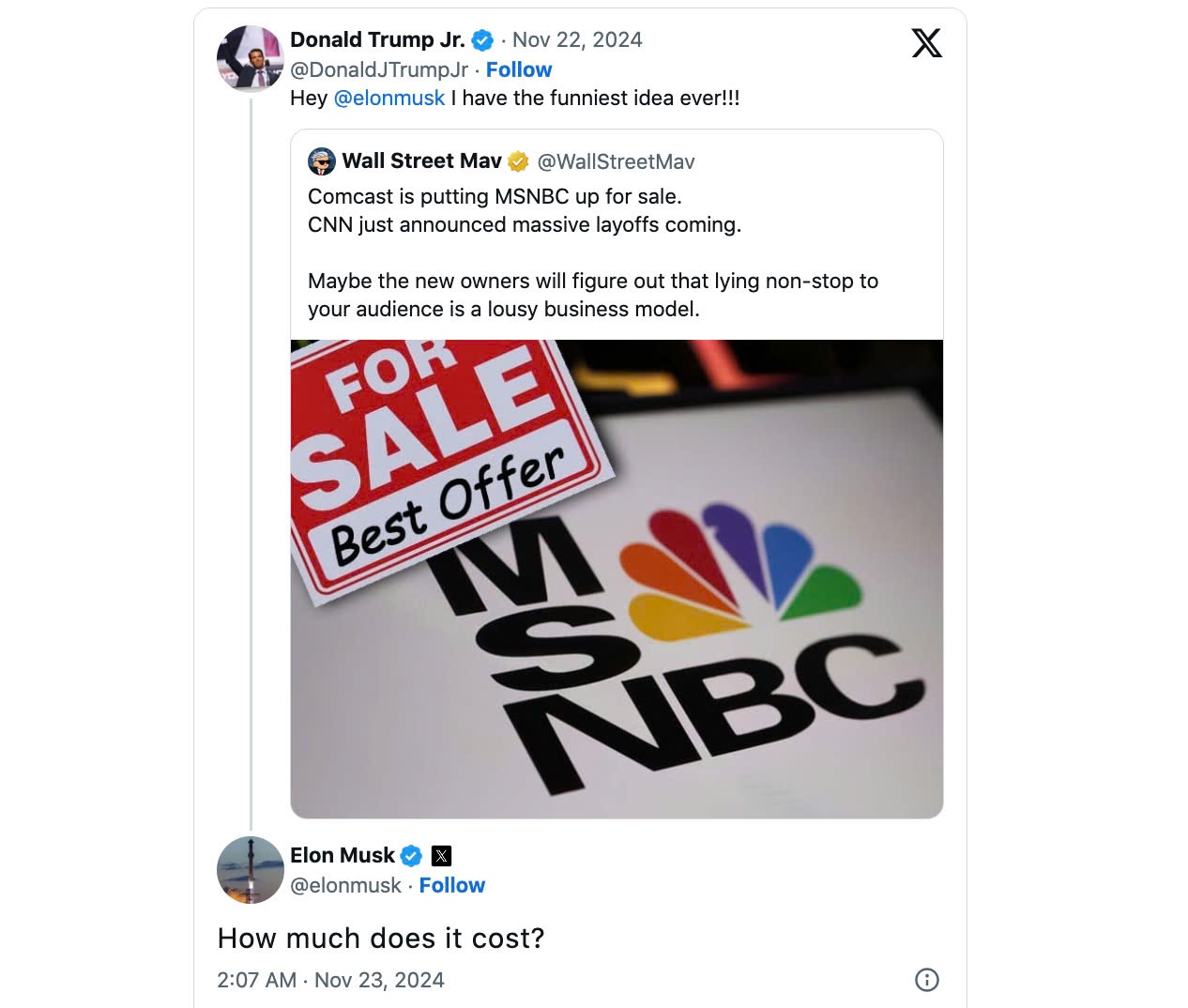Click the @WallStreetMav handle
Image resolution: width=1188 pixels, height=1008 pixels.
tap(616, 161)
